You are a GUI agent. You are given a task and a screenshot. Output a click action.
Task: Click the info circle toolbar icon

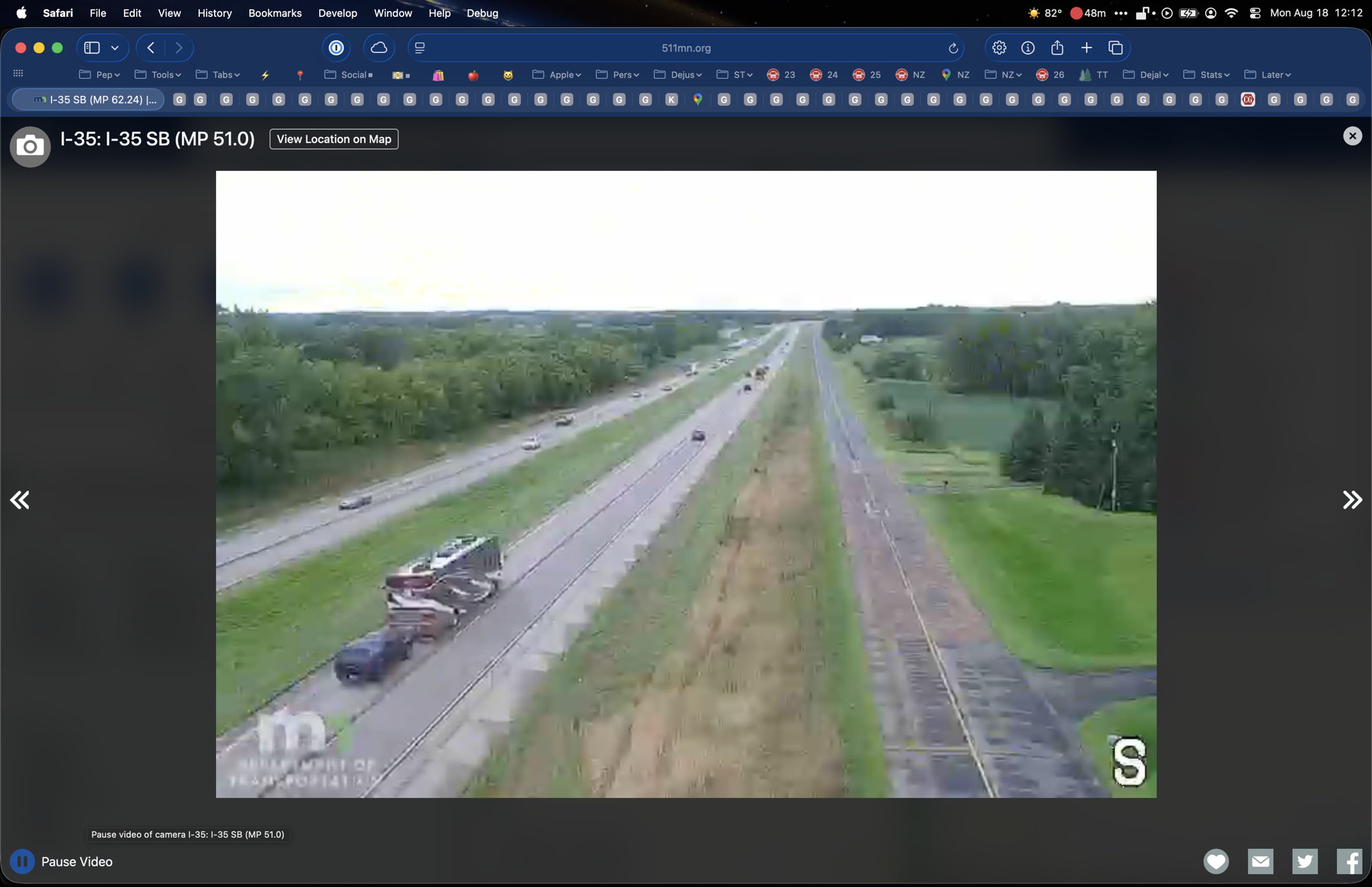pyautogui.click(x=1027, y=48)
